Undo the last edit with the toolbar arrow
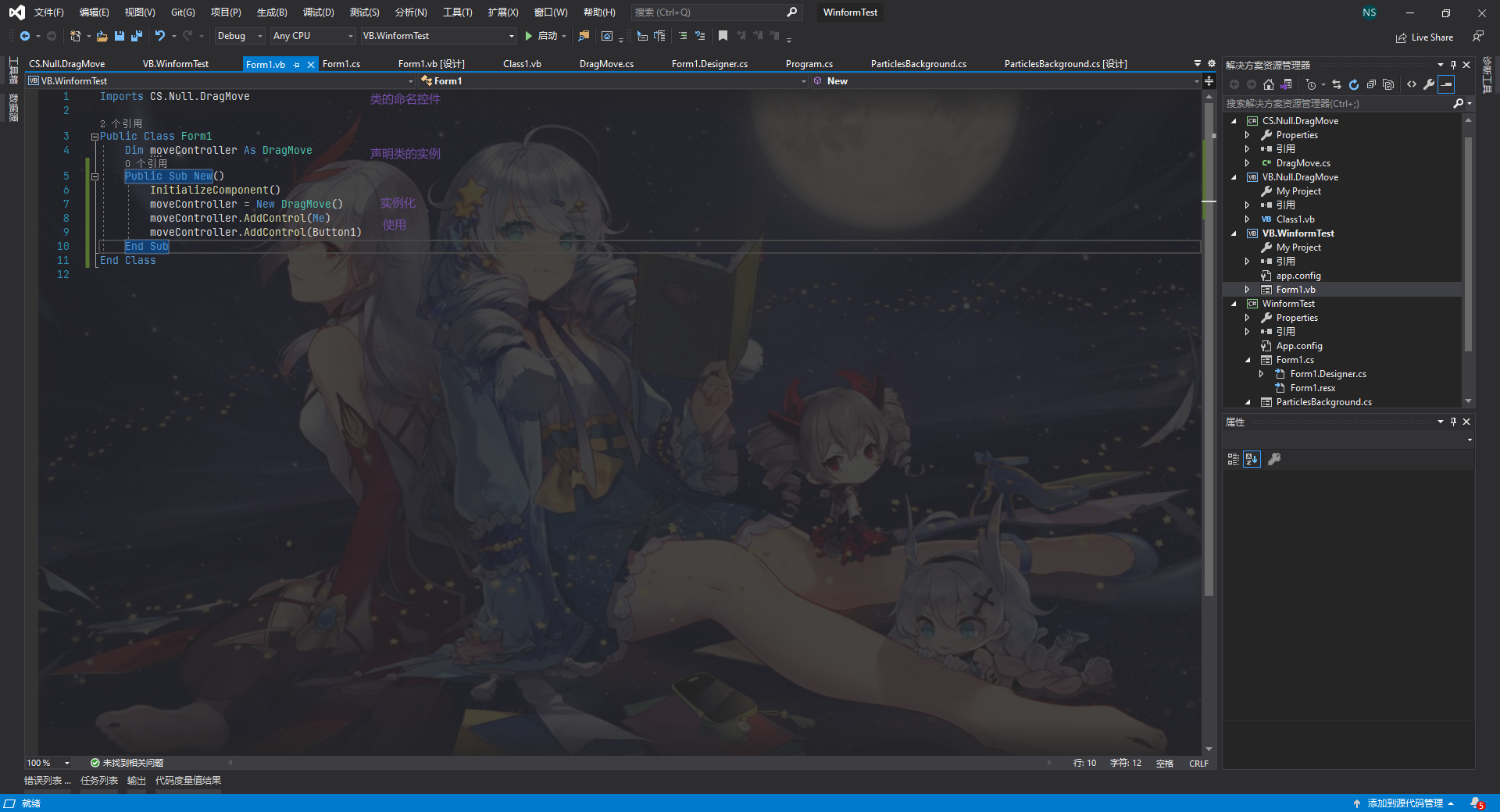The height and width of the screenshot is (812, 1500). click(x=160, y=36)
